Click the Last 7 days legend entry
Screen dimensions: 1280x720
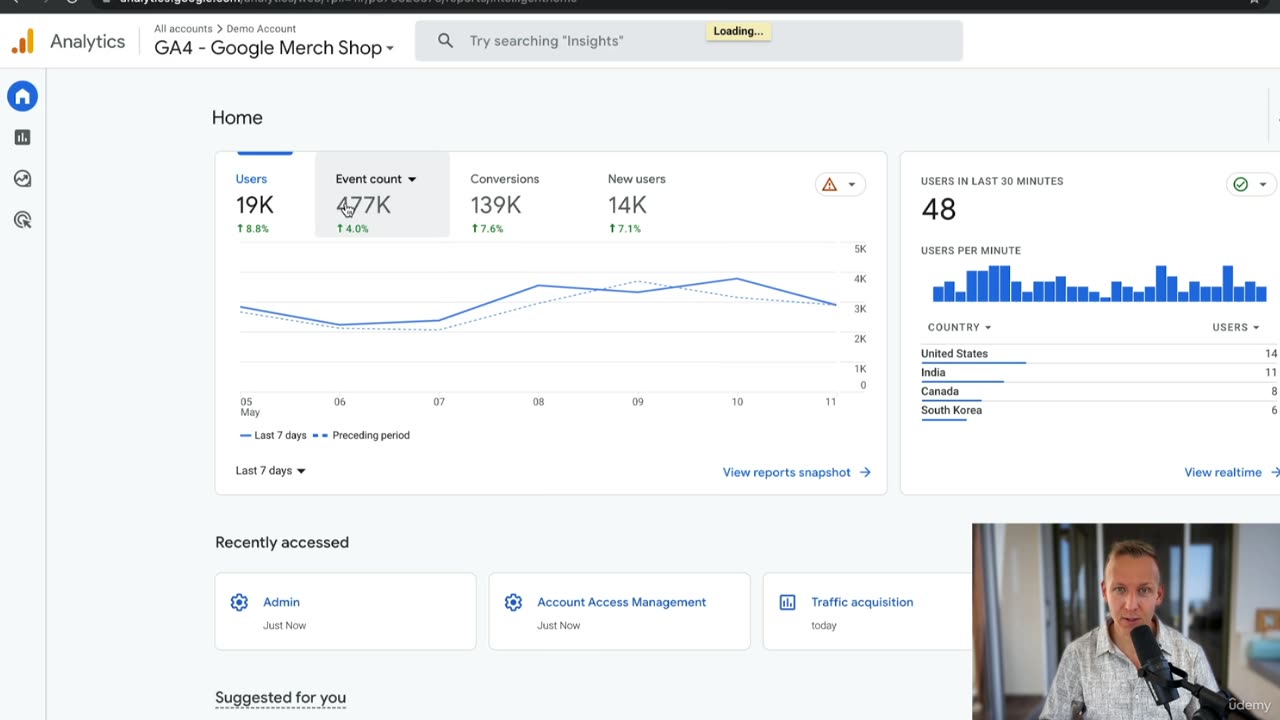[x=273, y=435]
